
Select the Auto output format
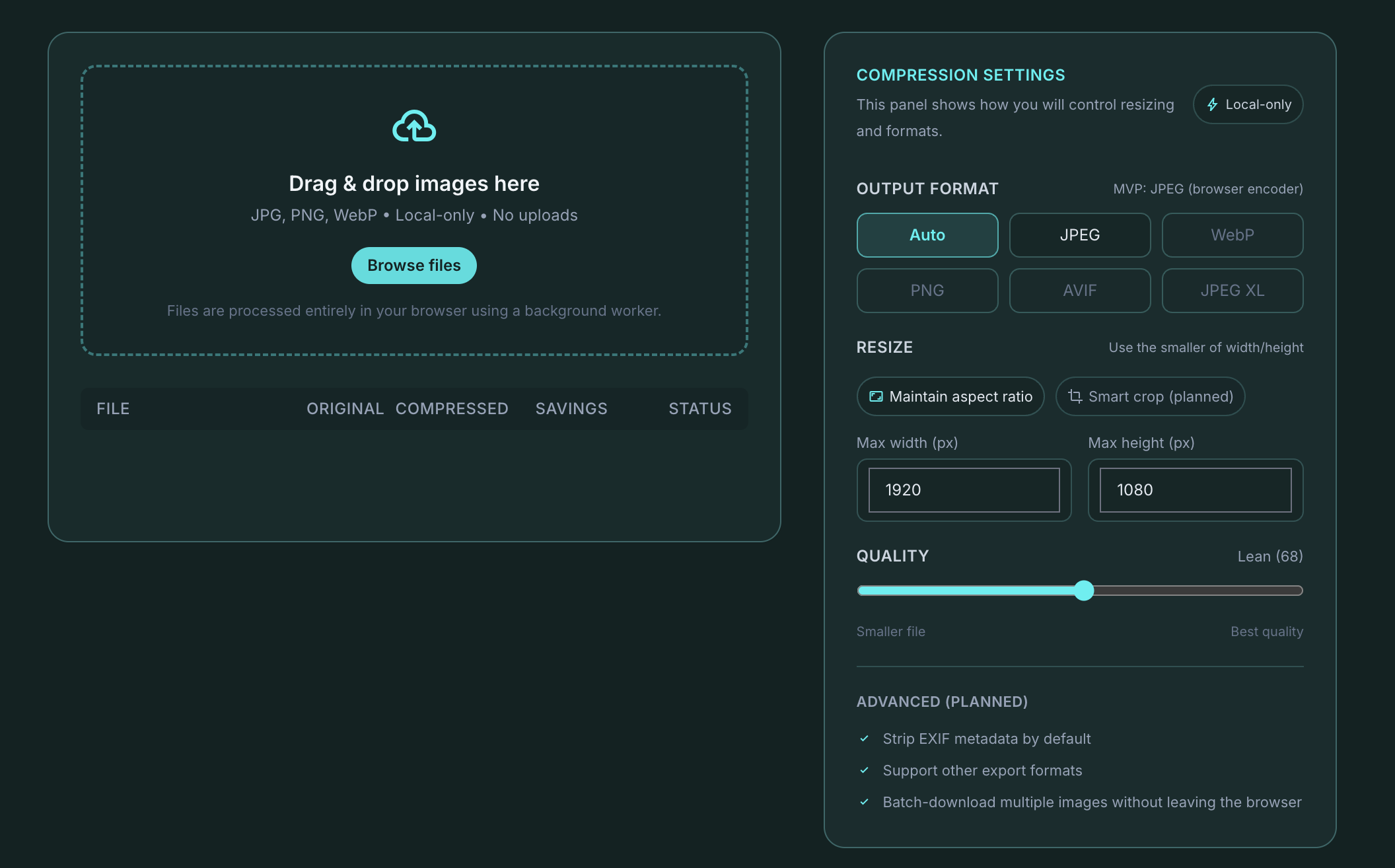tap(927, 235)
